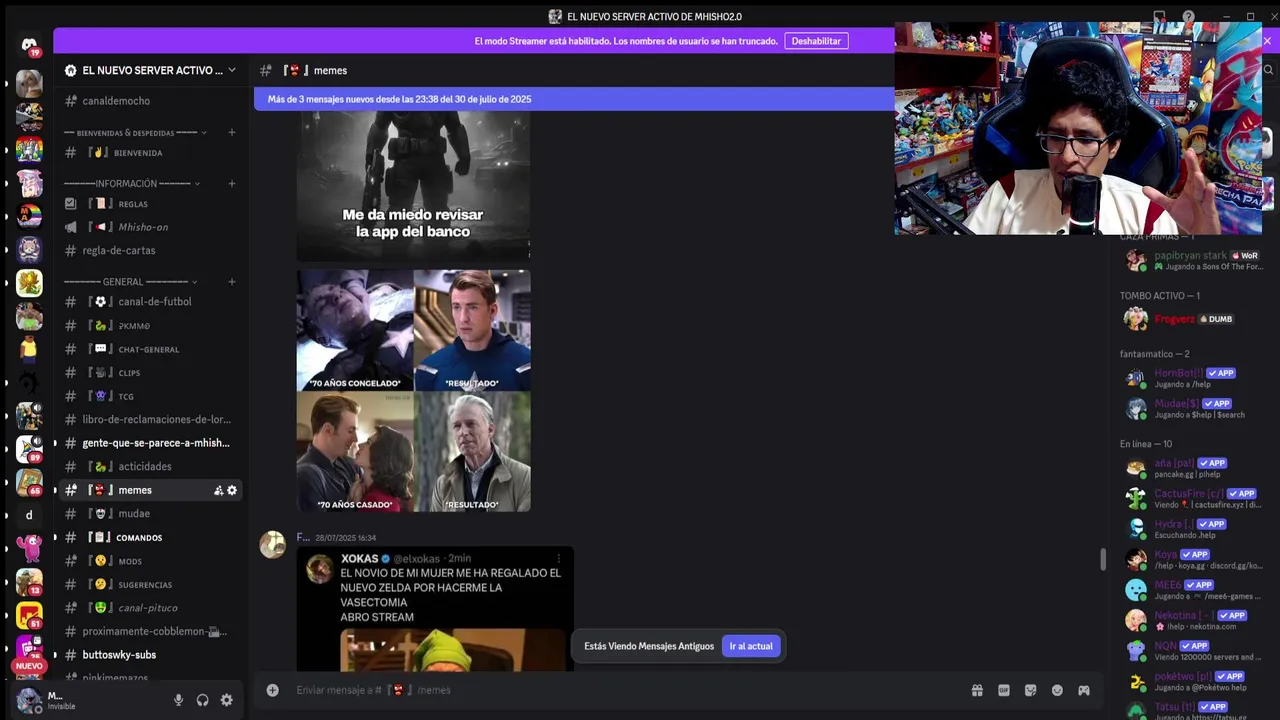This screenshot has width=1280, height=720.
Task: Open server with yellow flower icon
Action: tap(29, 283)
